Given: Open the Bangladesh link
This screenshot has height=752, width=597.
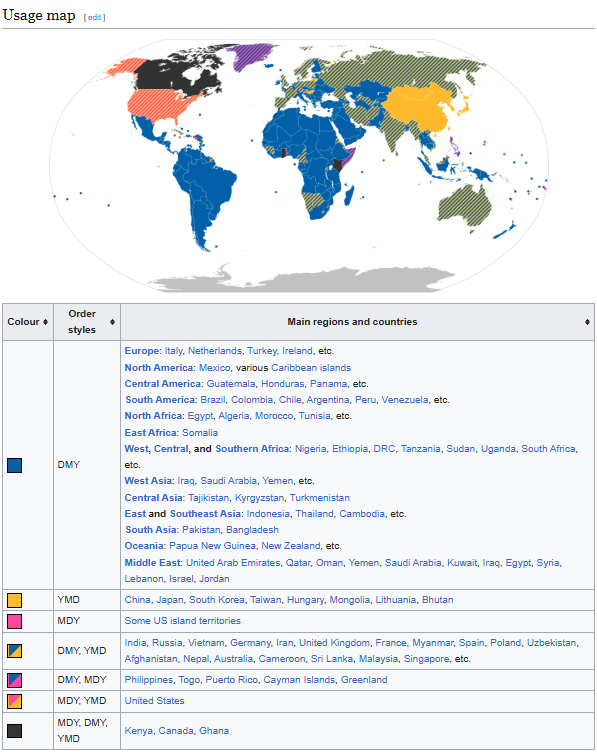Looking at the screenshot, I should (x=252, y=529).
